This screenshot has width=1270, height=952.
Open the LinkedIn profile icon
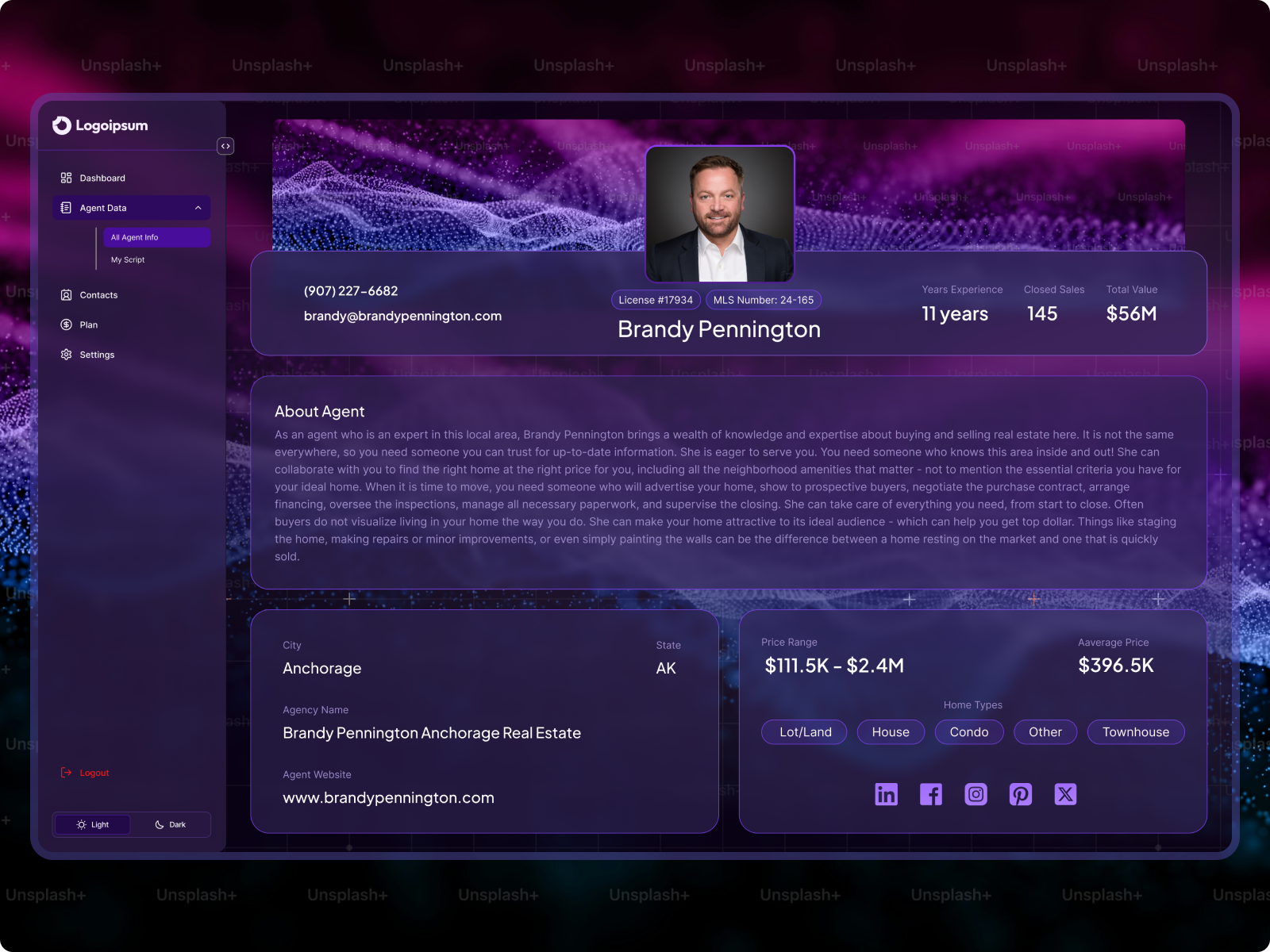[886, 794]
